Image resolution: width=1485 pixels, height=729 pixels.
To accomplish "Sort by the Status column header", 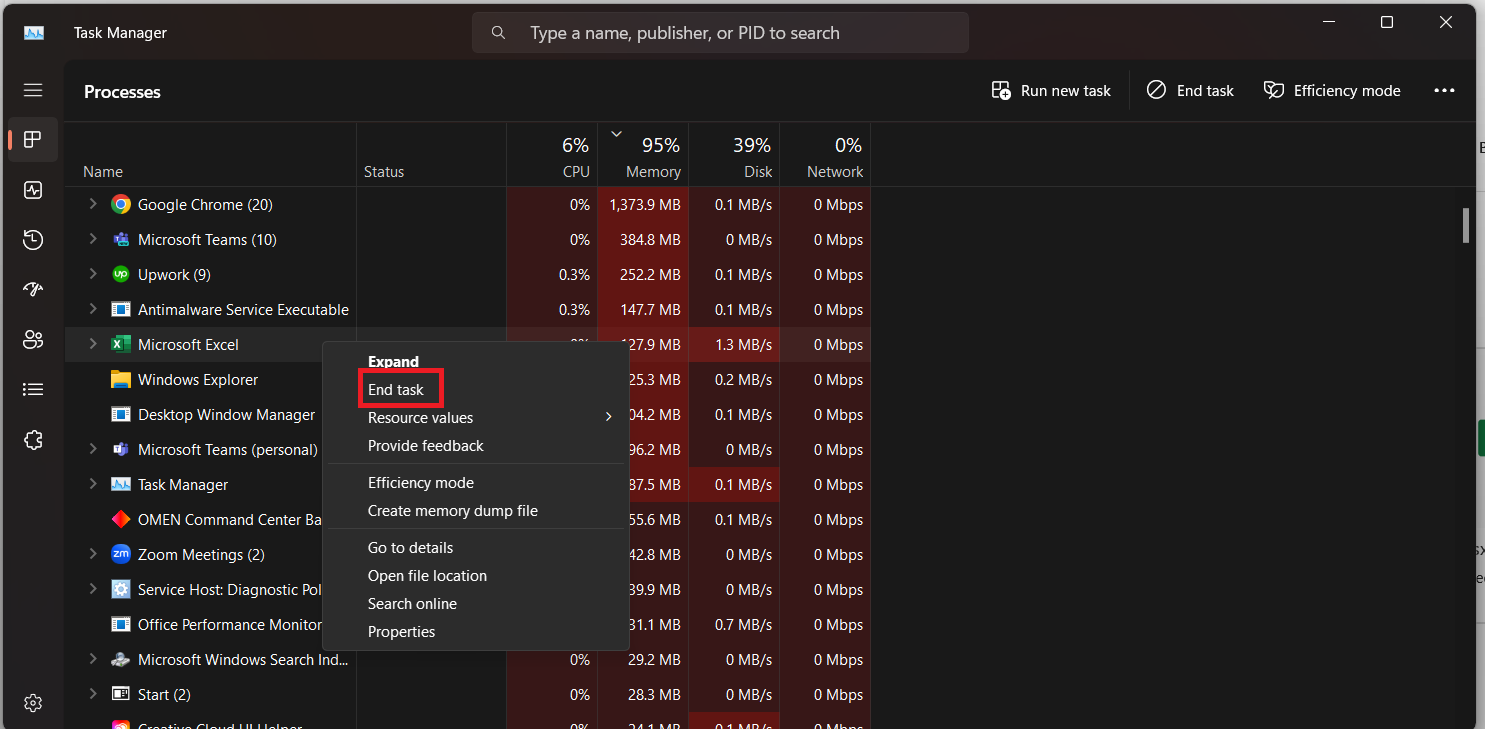I will (x=431, y=155).
